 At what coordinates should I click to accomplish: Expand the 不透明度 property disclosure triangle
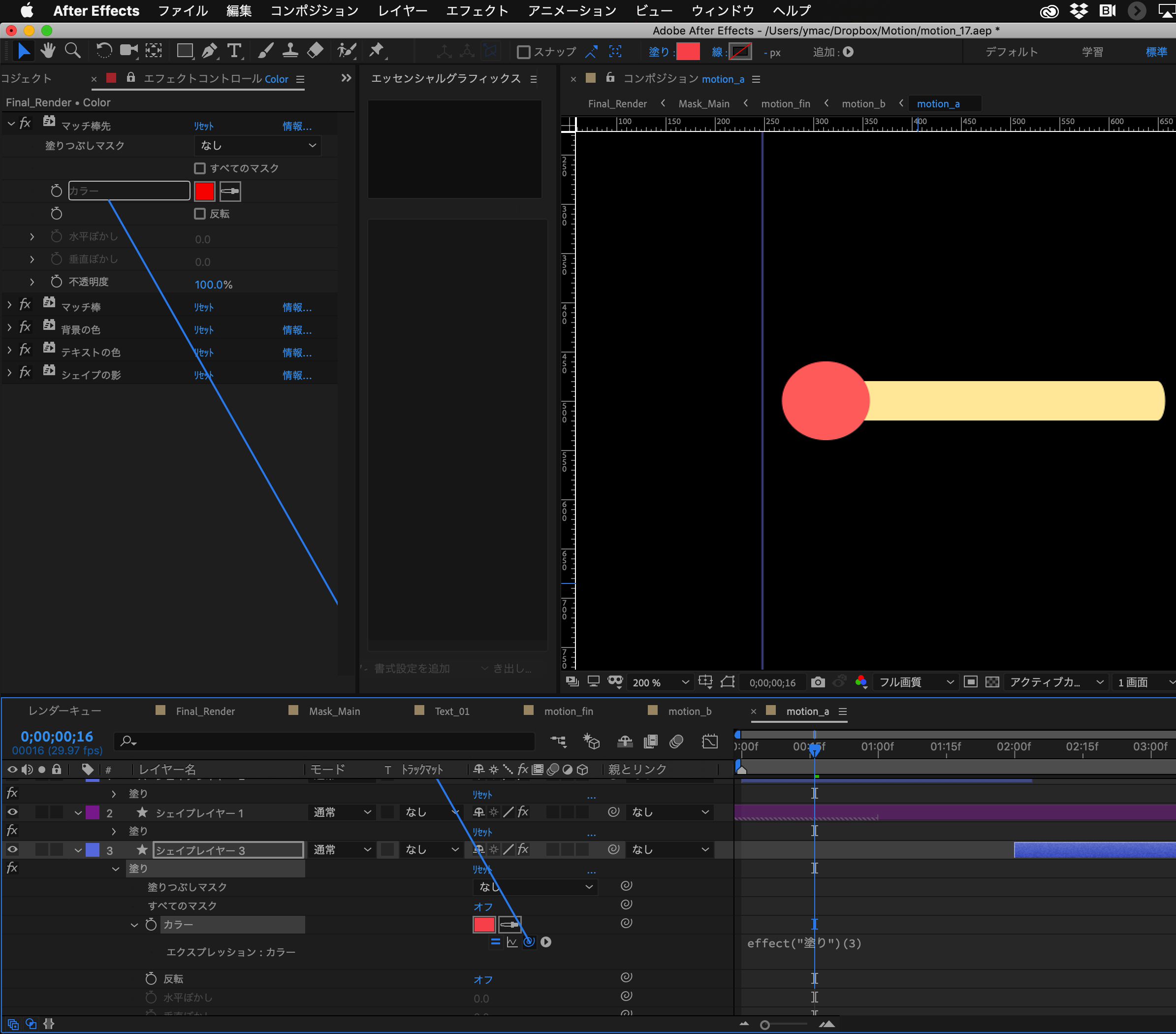pos(32,282)
